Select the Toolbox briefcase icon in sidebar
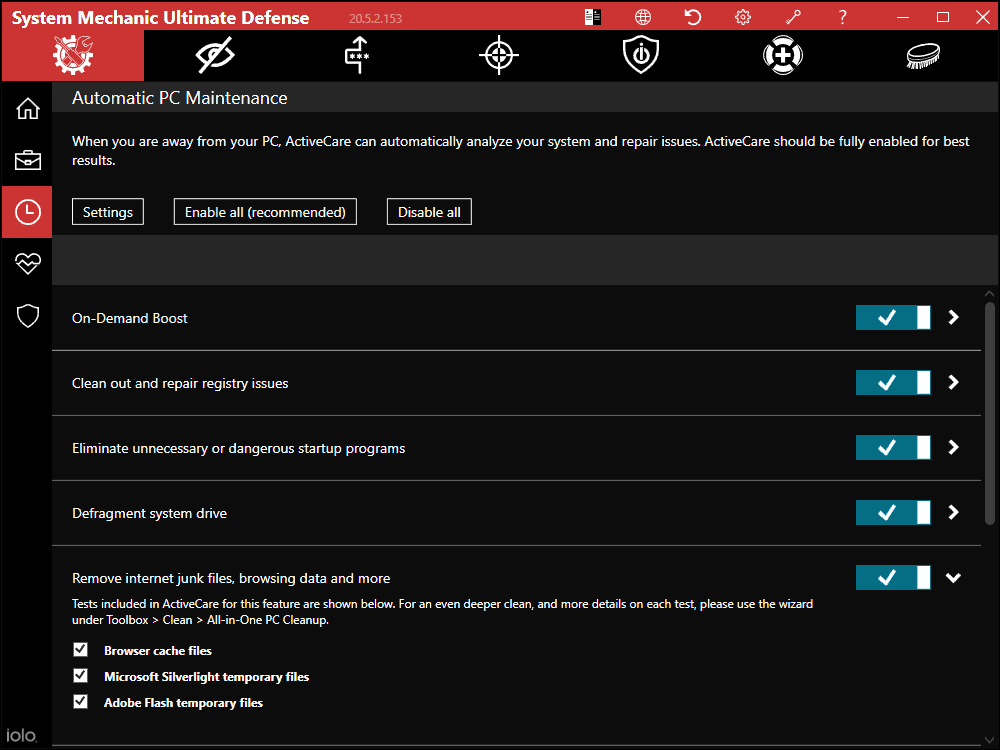 tap(27, 159)
